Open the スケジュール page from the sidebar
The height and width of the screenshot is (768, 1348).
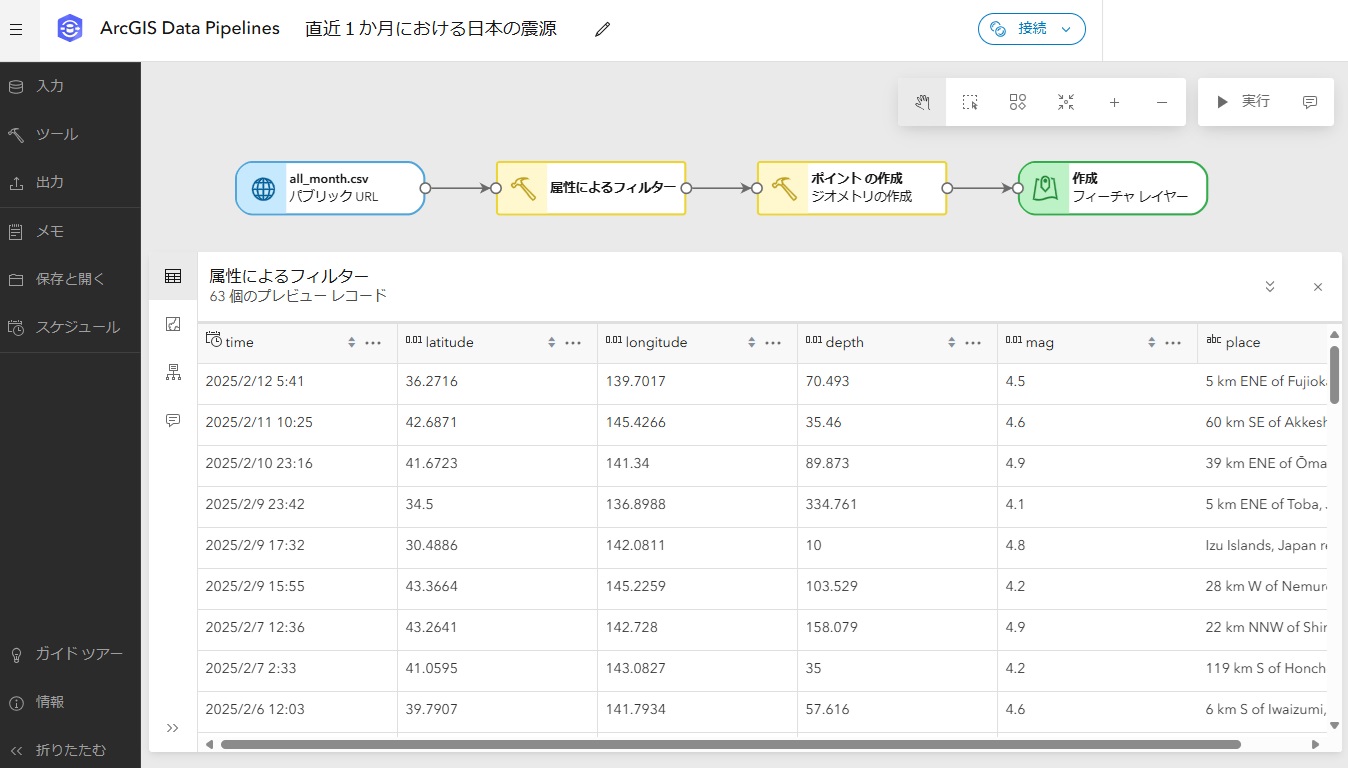(x=70, y=326)
